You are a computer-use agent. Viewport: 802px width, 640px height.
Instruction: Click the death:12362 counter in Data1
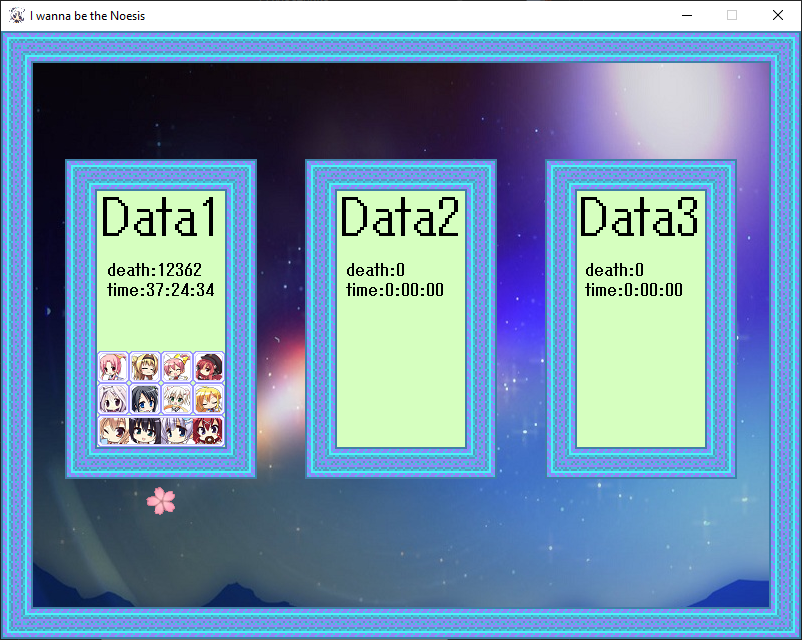click(154, 270)
